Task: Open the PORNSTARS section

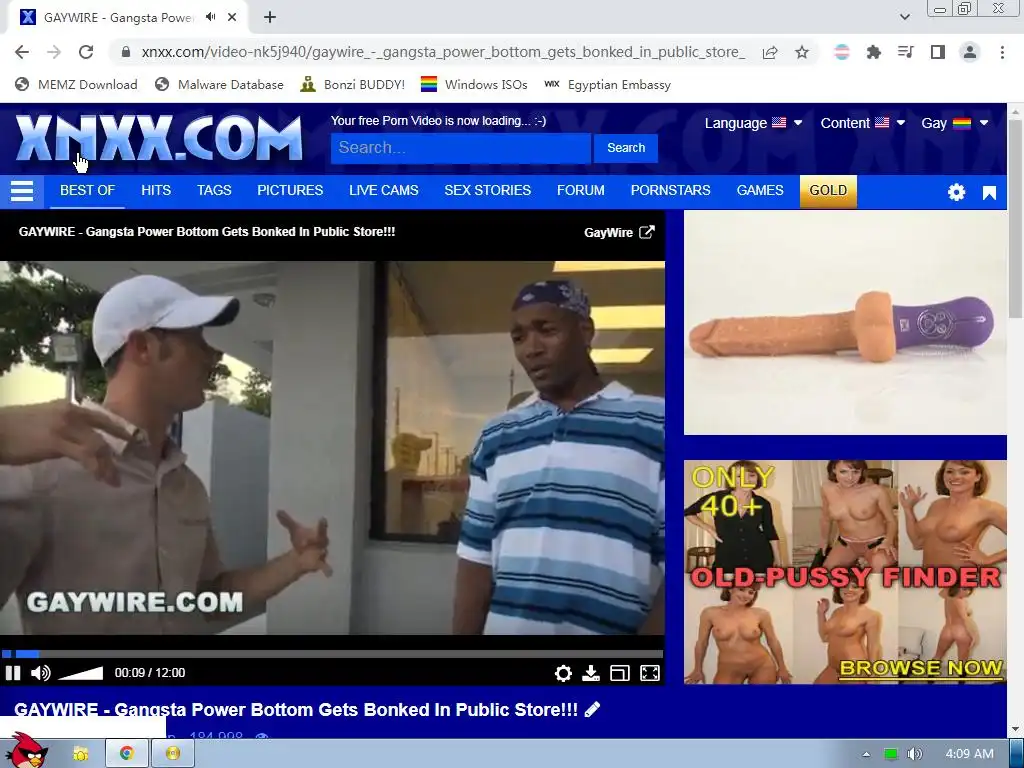Action: pos(671,190)
